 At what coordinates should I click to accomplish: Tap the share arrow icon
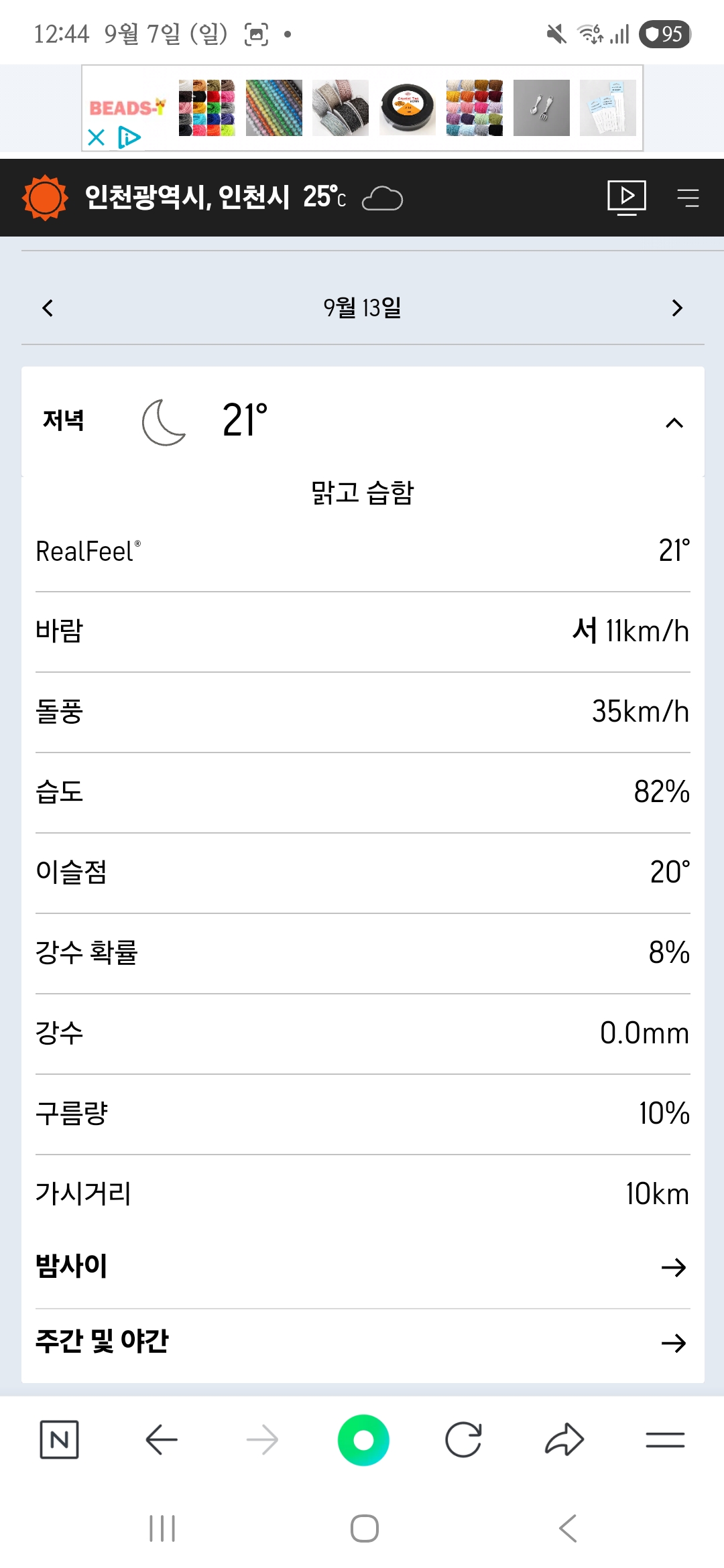coord(564,1439)
